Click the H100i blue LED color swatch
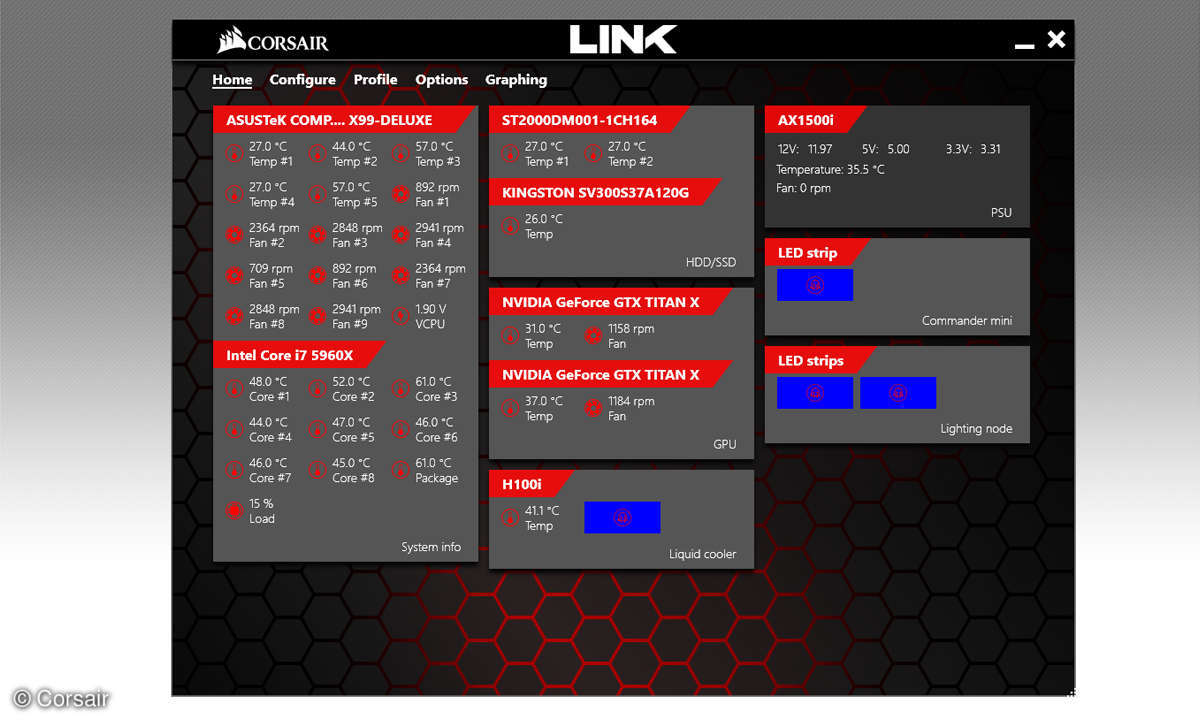 pos(622,517)
